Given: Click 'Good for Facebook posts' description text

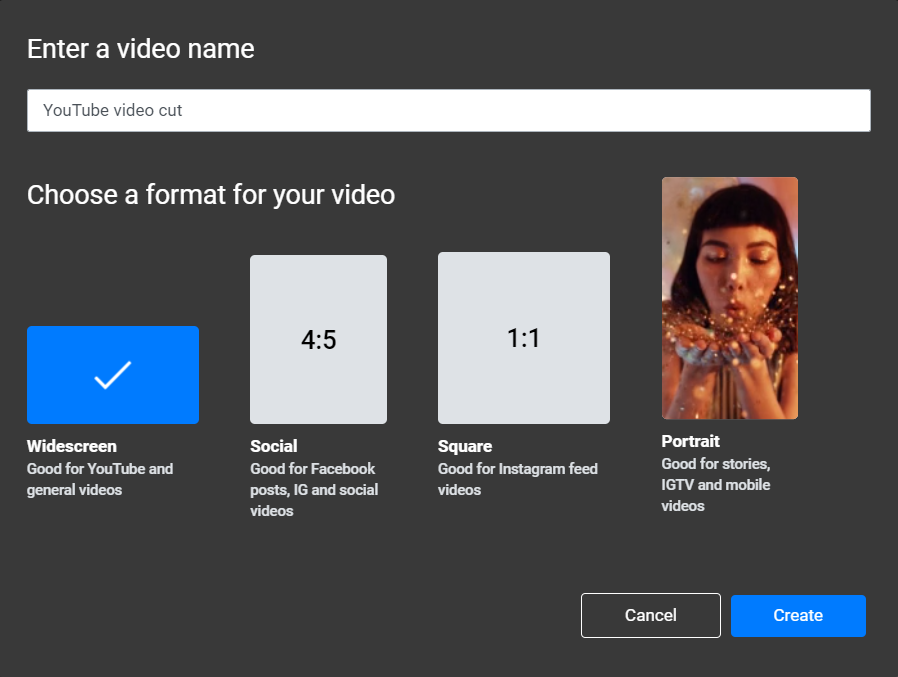Looking at the screenshot, I should [314, 490].
